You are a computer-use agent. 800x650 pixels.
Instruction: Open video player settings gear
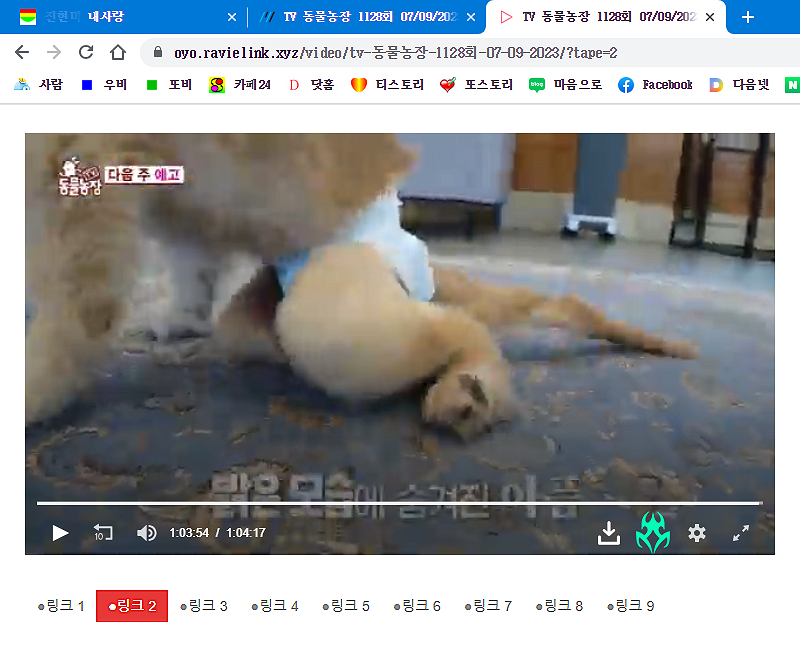(696, 533)
